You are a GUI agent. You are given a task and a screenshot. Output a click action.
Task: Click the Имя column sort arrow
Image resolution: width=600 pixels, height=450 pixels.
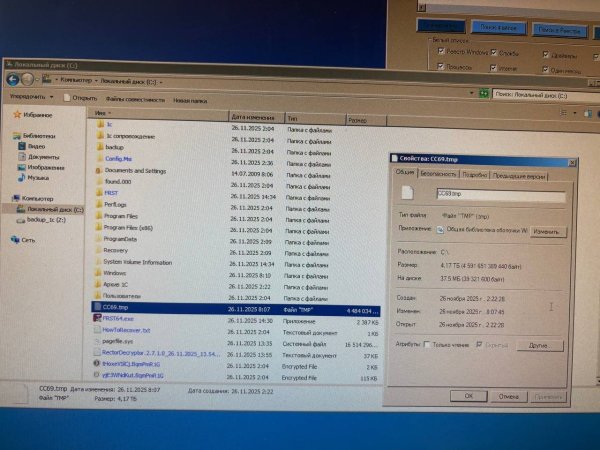pos(109,113)
